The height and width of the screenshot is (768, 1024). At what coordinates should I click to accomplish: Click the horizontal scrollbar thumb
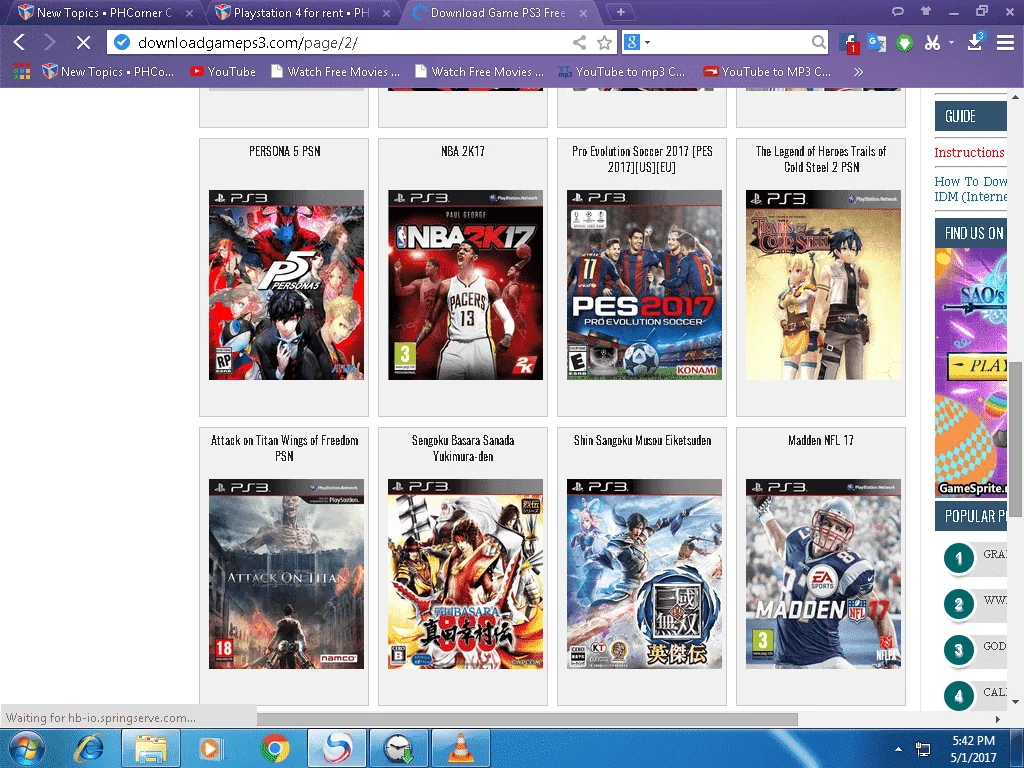[526, 719]
